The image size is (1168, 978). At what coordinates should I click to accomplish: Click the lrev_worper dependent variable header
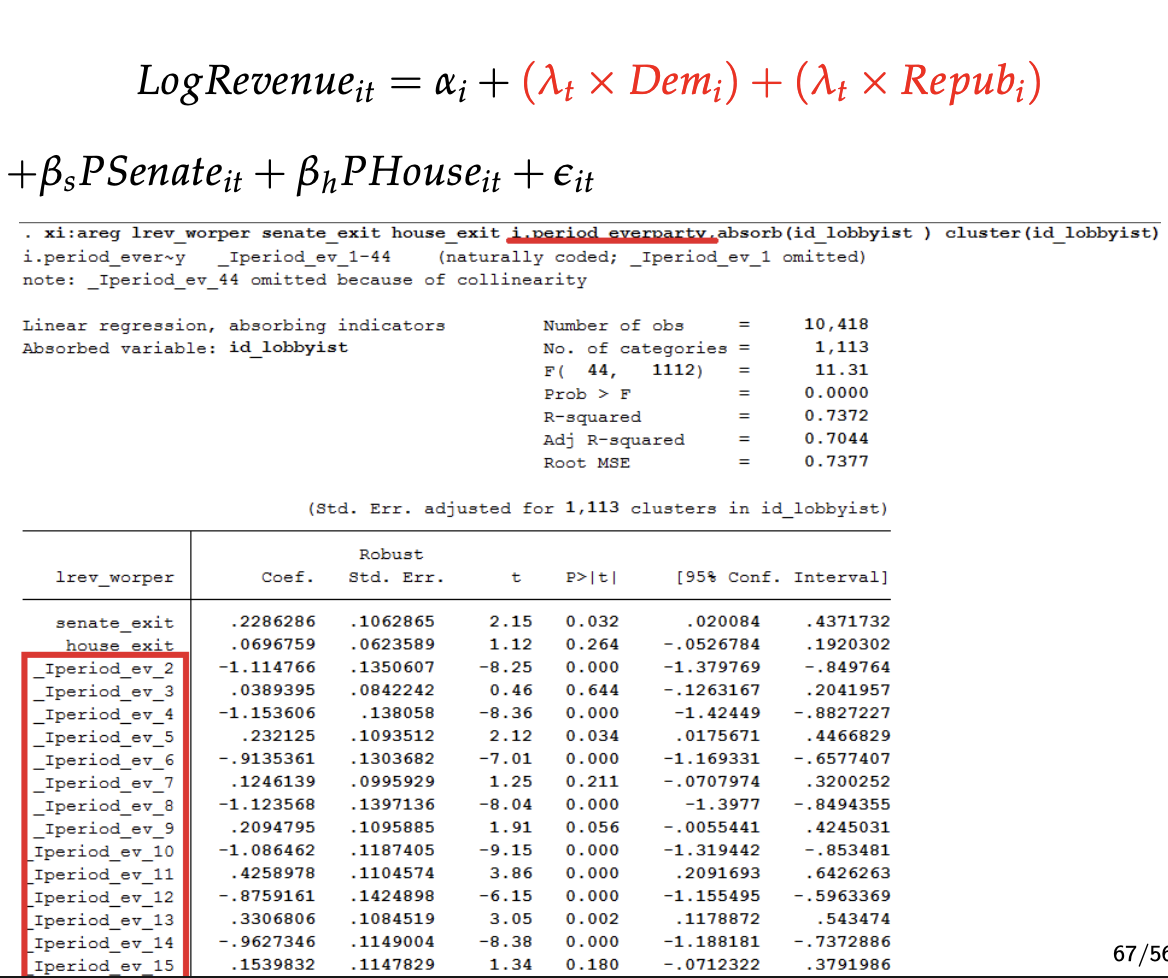click(115, 578)
